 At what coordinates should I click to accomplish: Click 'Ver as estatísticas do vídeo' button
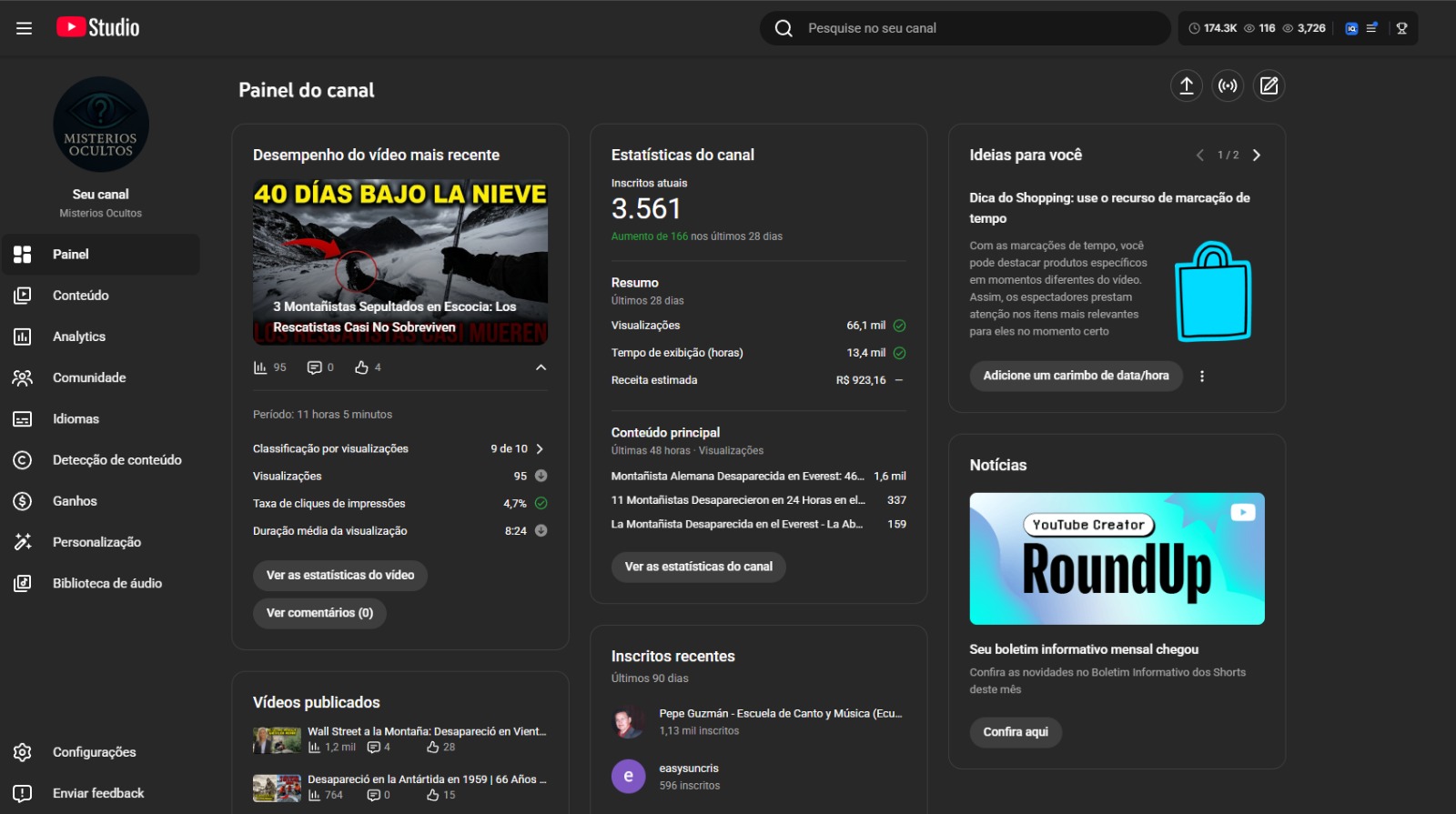click(339, 576)
